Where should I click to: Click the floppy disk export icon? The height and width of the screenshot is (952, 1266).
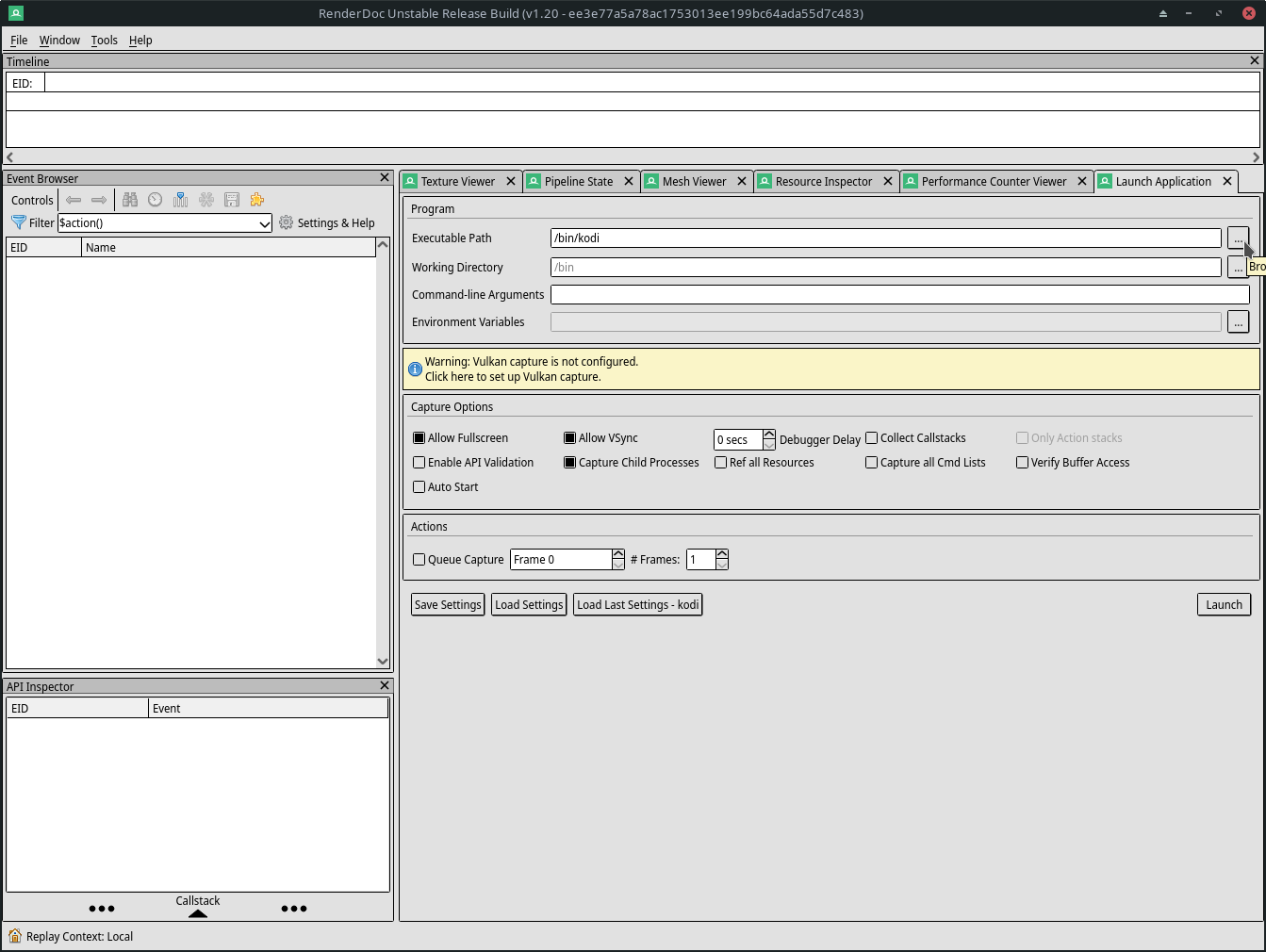tap(232, 200)
